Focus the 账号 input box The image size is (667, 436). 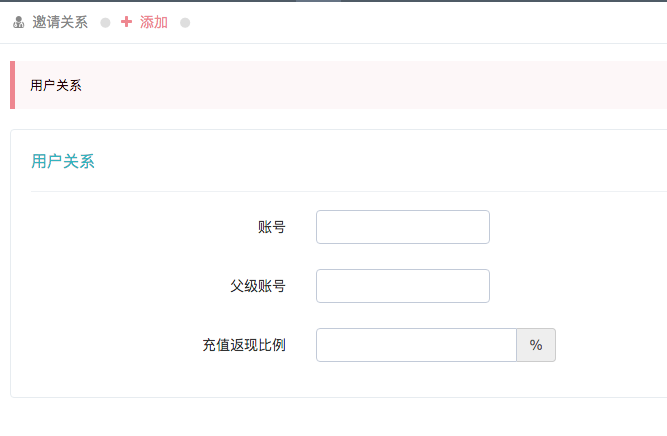[x=403, y=227]
